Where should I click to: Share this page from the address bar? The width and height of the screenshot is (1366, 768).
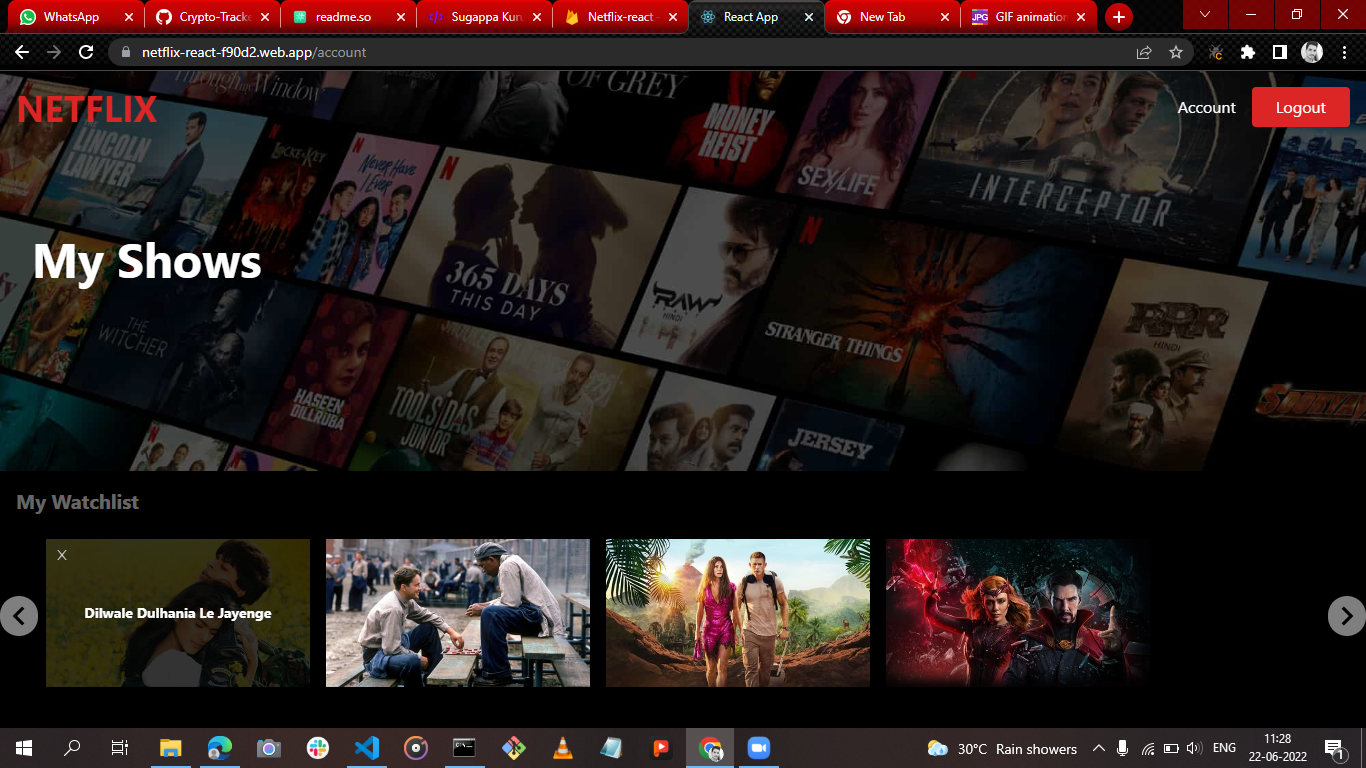[1144, 52]
